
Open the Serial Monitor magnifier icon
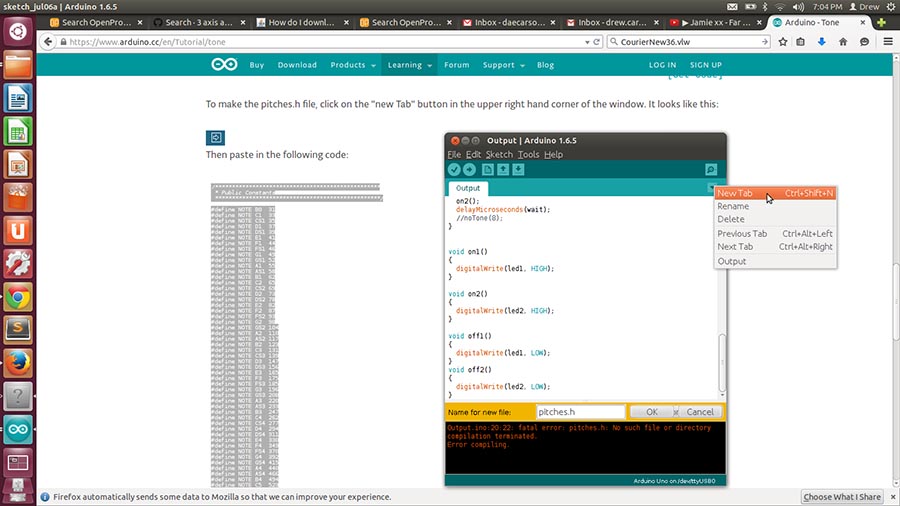click(711, 169)
